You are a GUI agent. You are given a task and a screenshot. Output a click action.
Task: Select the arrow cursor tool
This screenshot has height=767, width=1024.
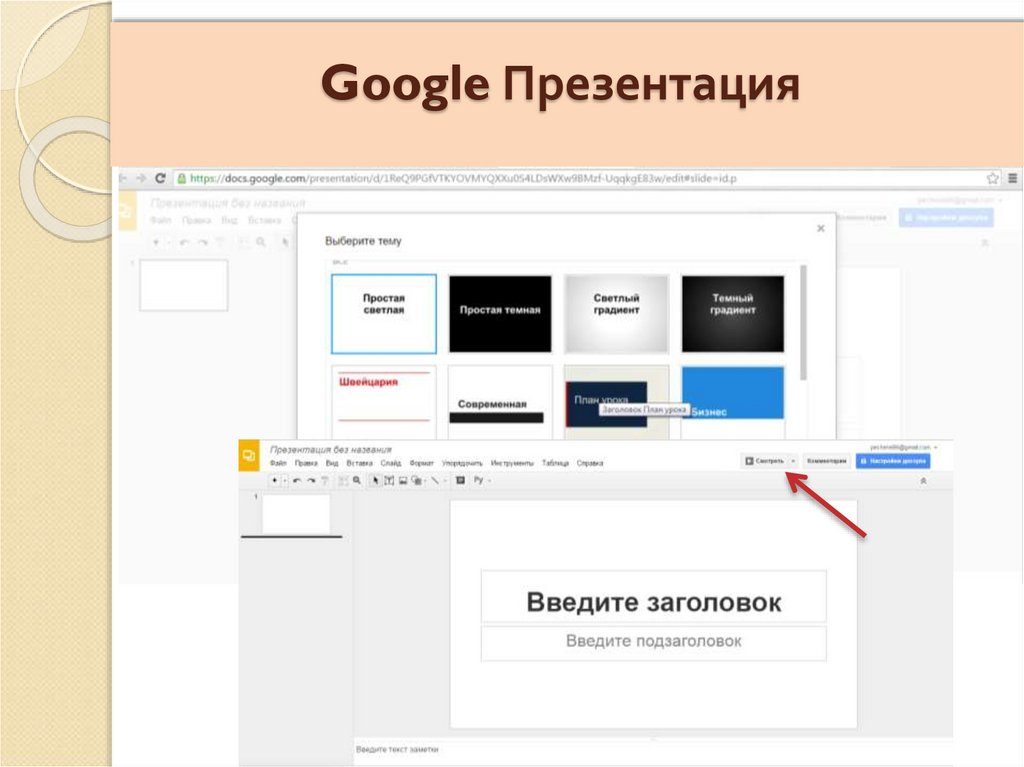[x=376, y=480]
